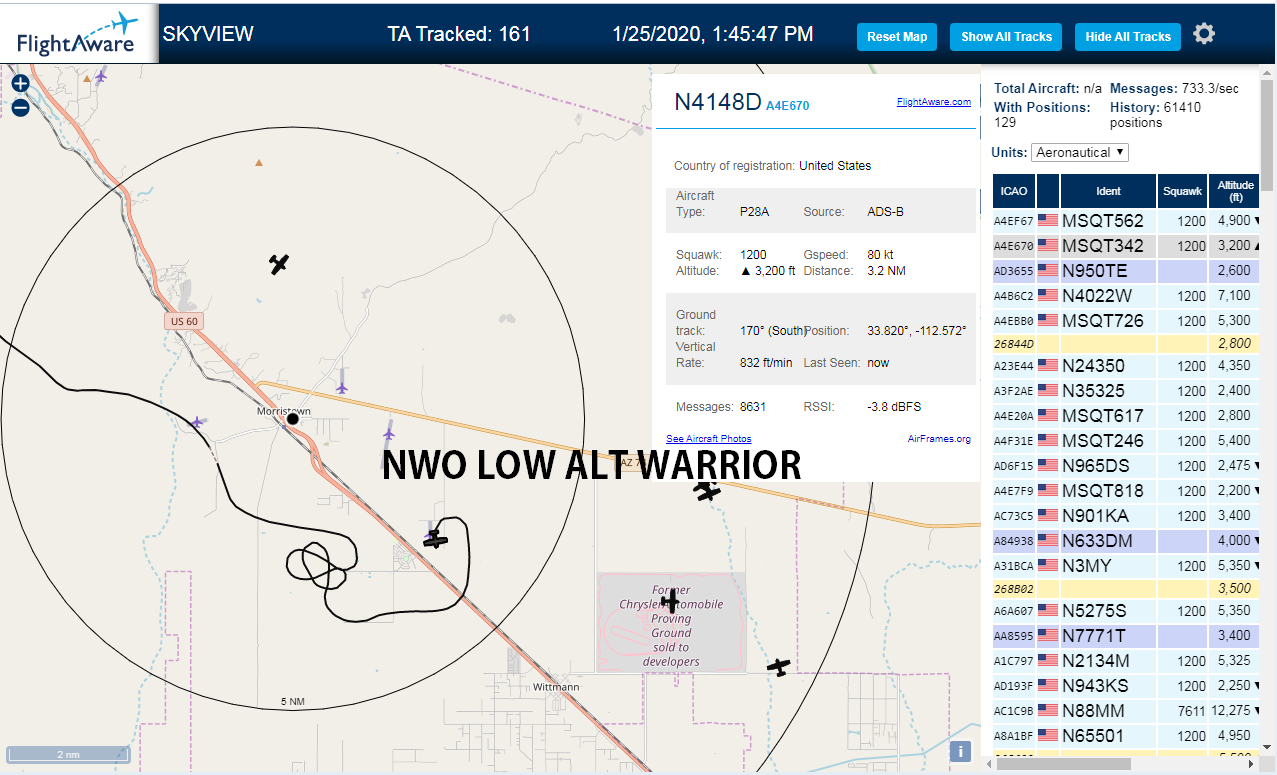
Task: Select N901KA row in aircraft table
Action: pos(1127,515)
